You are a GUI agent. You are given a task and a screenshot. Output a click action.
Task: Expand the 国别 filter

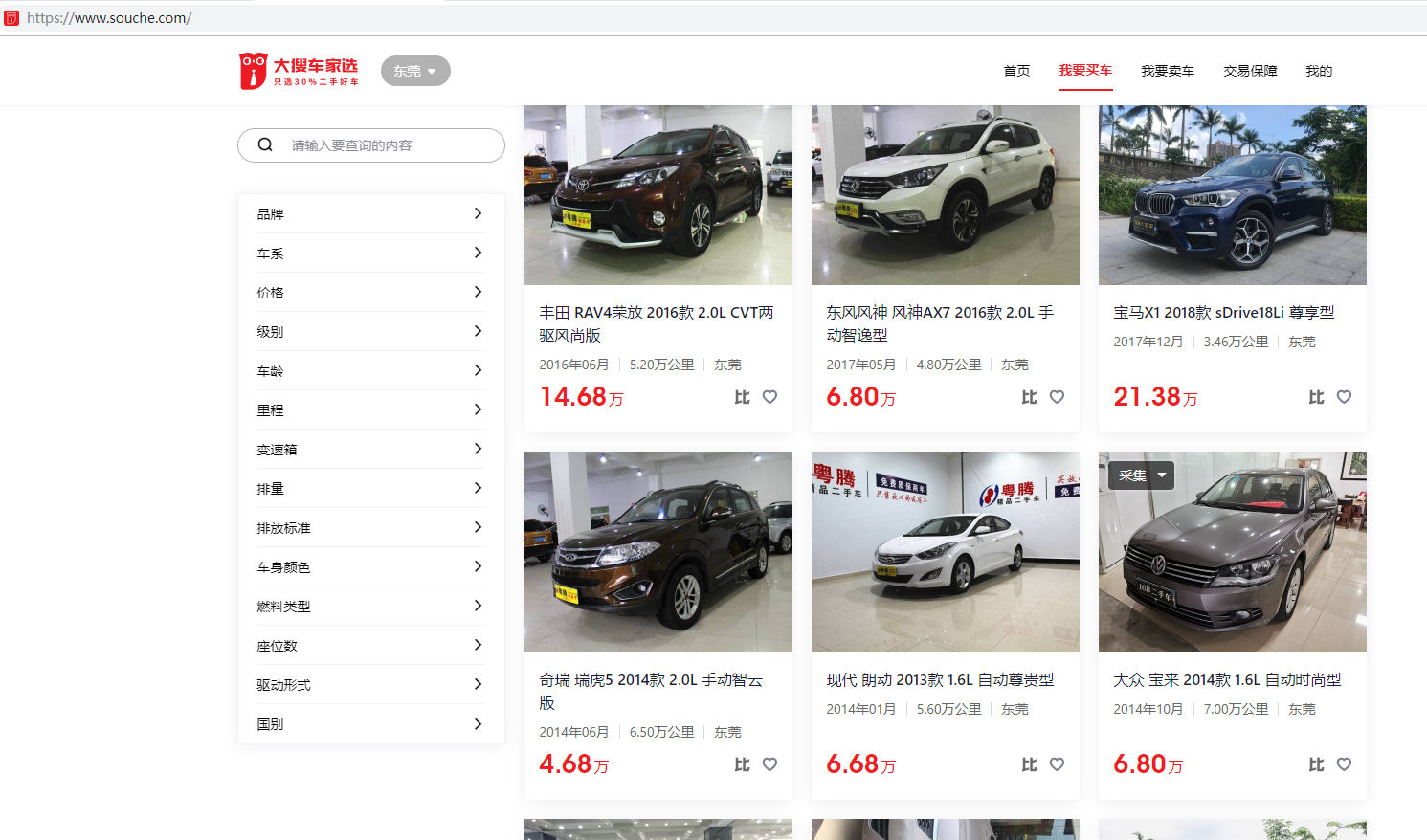tap(371, 723)
